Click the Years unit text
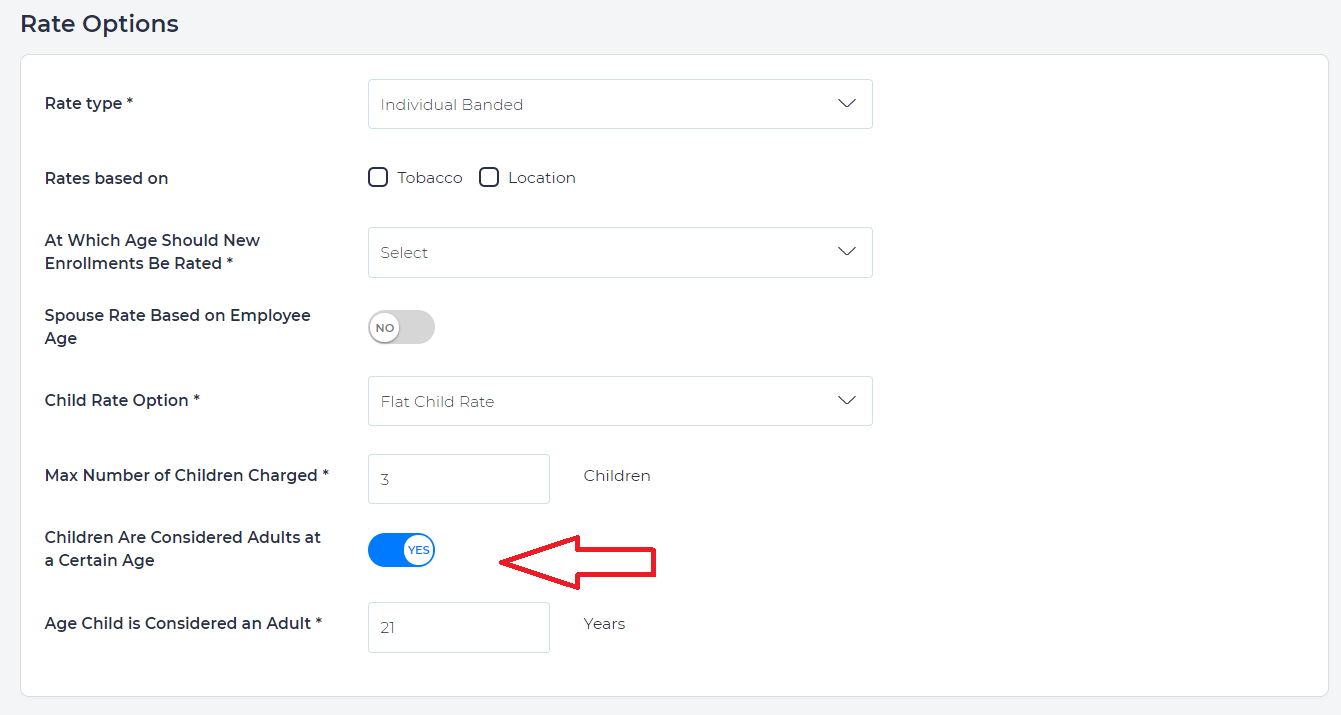Image resolution: width=1341 pixels, height=715 pixels. point(604,624)
